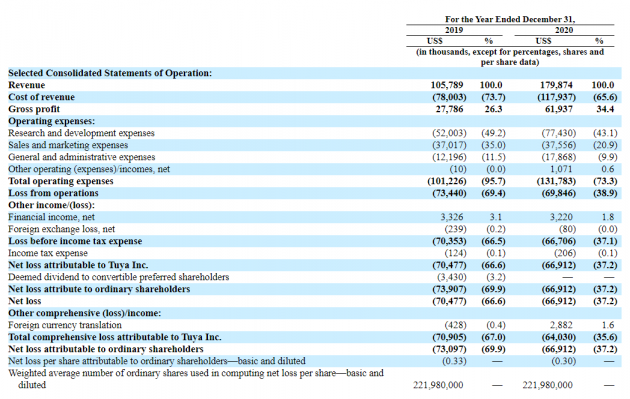This screenshot has height=399, width=630.
Task: Select the 2020 Revenue figure 179,874
Action: tap(556, 85)
